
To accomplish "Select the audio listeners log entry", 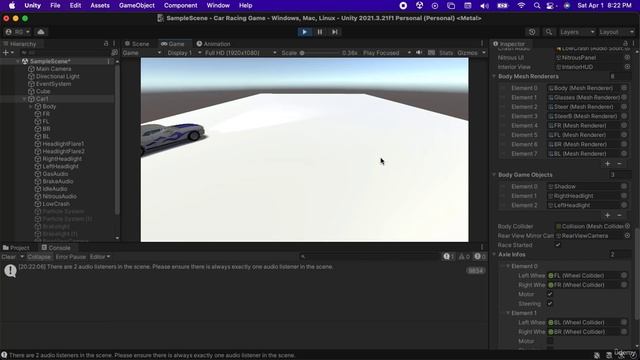I will point(244,271).
